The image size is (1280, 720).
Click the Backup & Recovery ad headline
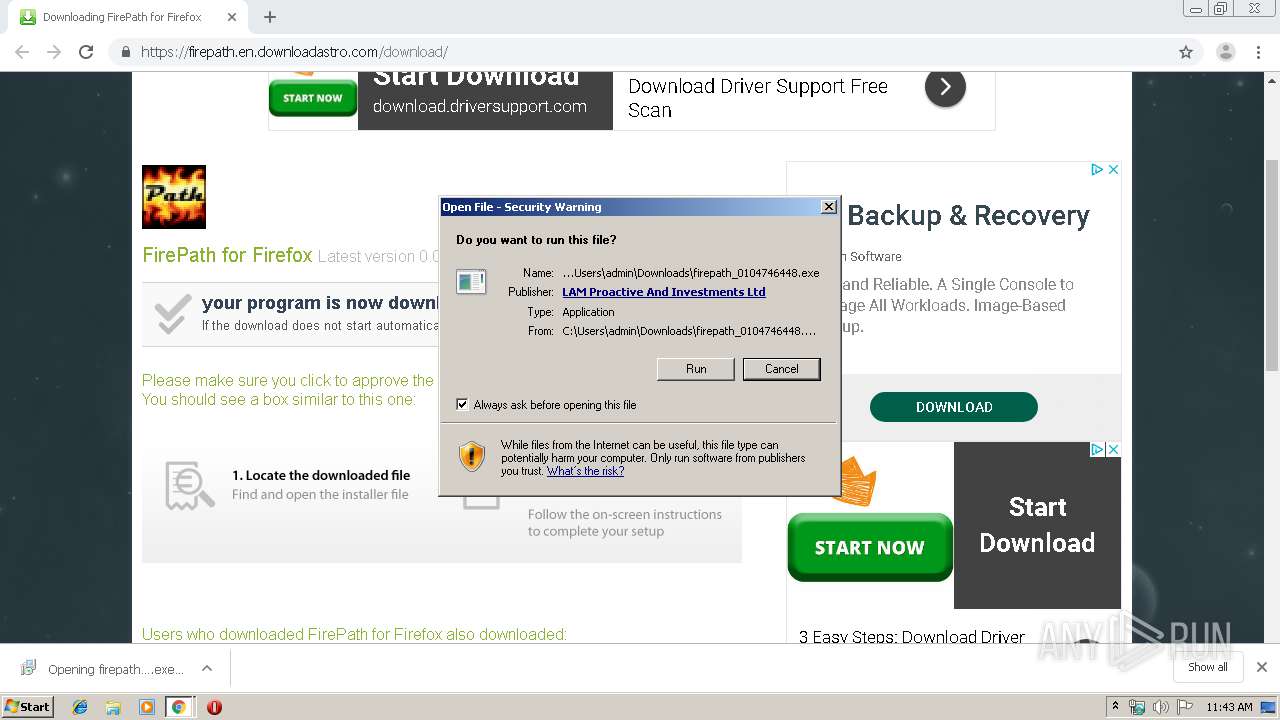(x=969, y=216)
